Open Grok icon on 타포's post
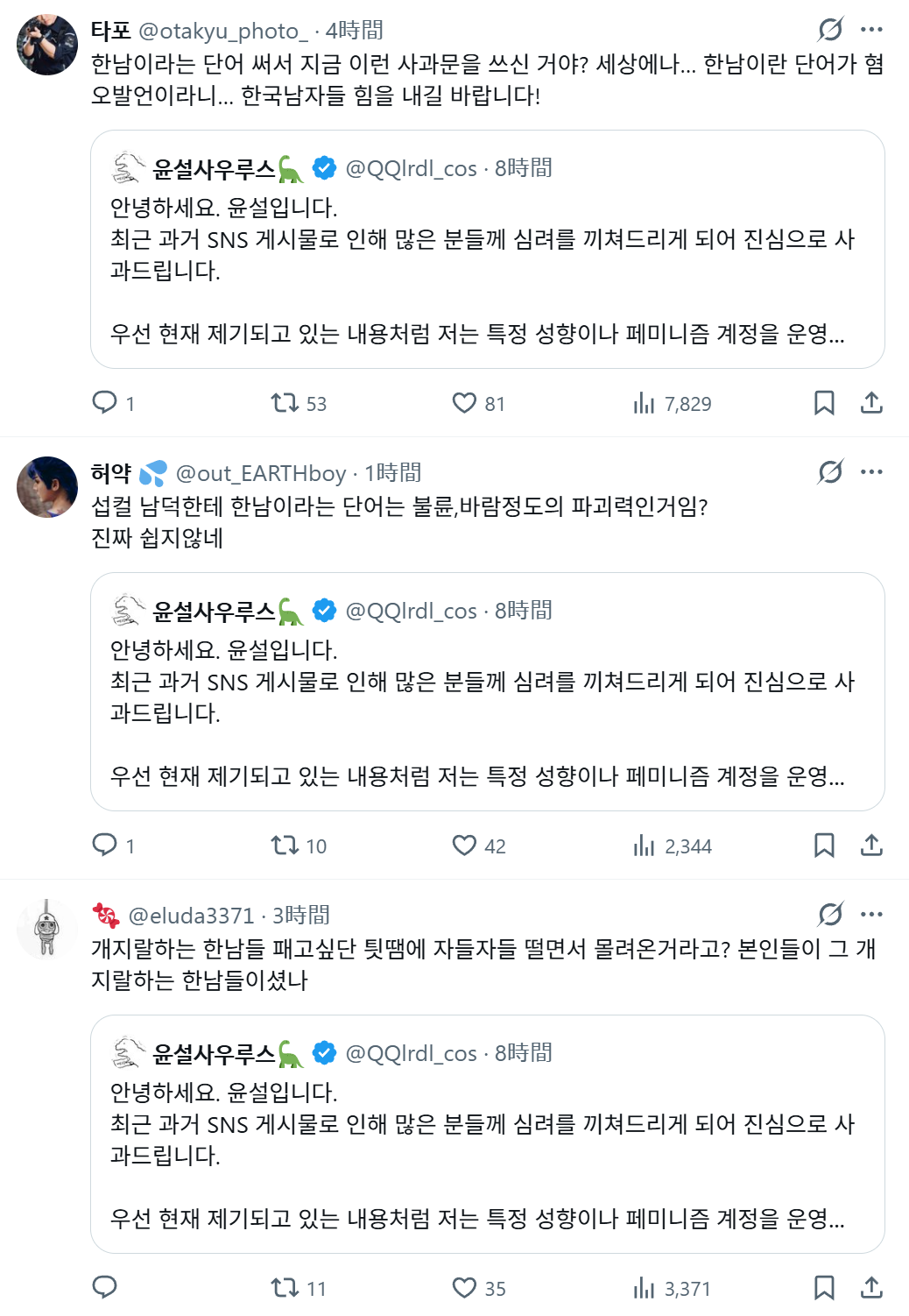909x1316 pixels. tap(830, 30)
